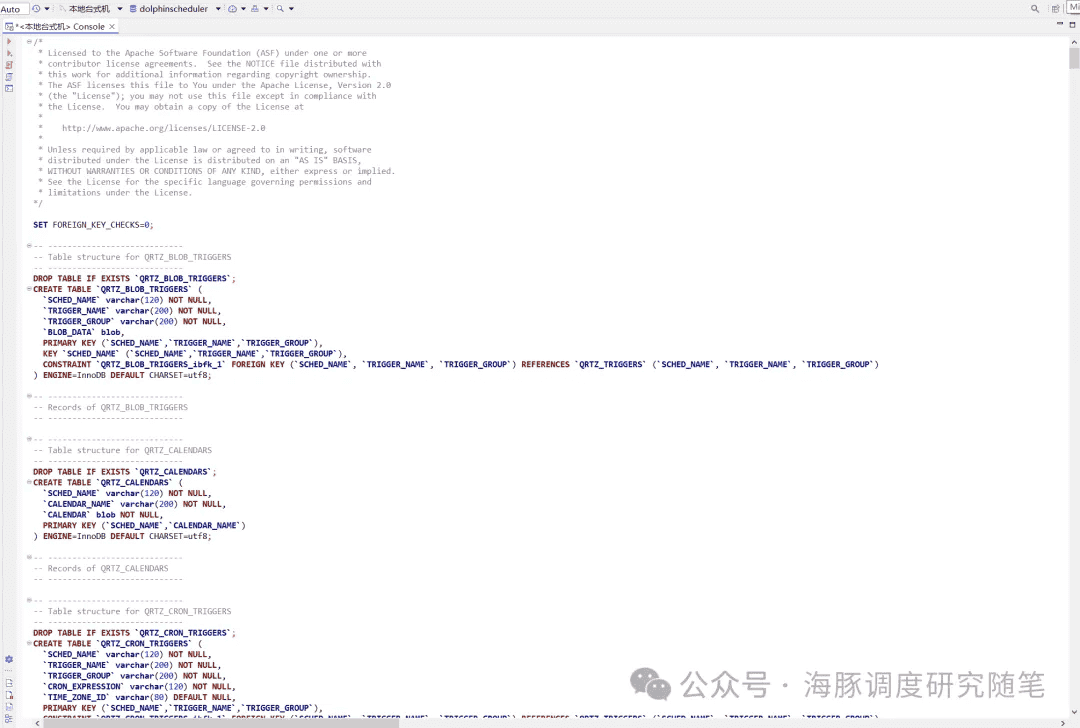The height and width of the screenshot is (728, 1080).
Task: Collapse the CREATE TABLE QRTZ_CALENDARS block
Action: 29,482
